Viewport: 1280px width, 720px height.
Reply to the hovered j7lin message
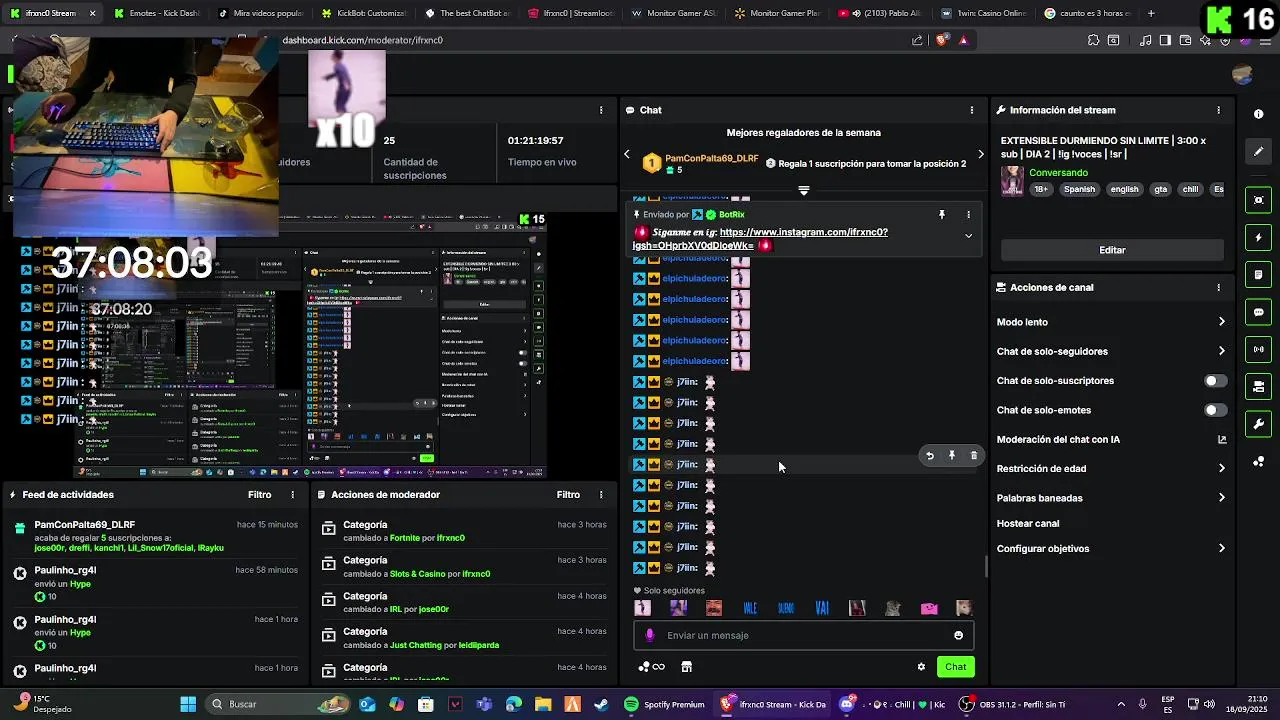click(930, 456)
